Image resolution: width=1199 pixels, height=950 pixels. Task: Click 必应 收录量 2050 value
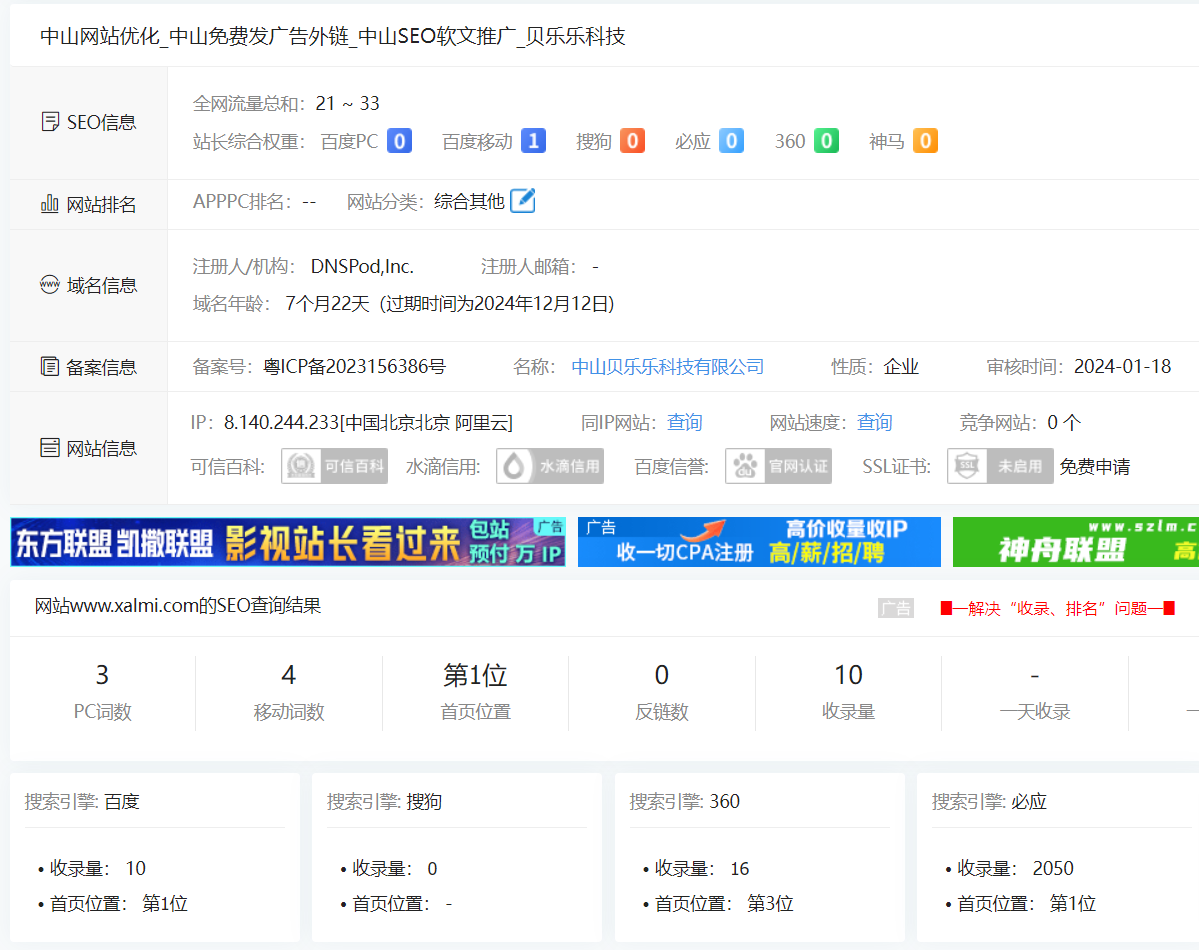pyautogui.click(x=1053, y=868)
